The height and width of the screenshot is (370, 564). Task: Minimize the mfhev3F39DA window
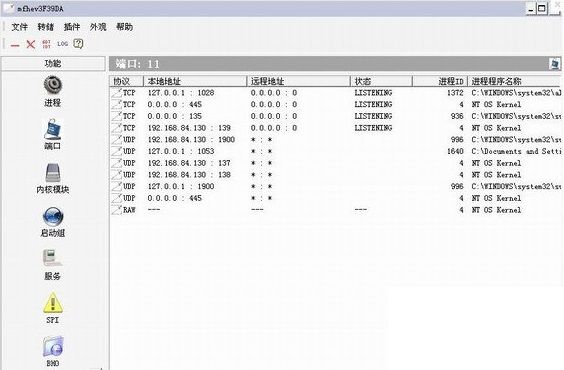click(x=531, y=9)
